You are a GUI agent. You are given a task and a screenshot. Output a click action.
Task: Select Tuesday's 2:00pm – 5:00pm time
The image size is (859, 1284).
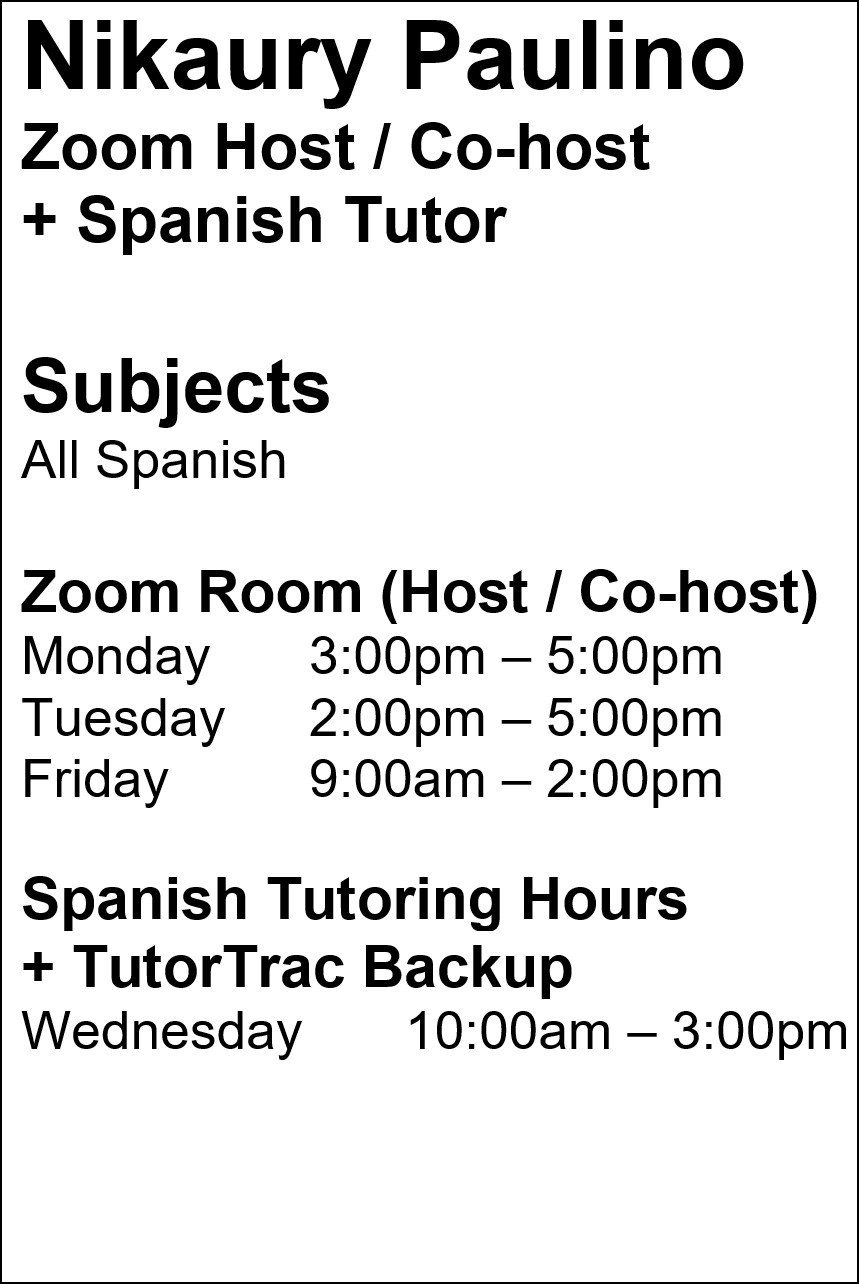click(516, 719)
